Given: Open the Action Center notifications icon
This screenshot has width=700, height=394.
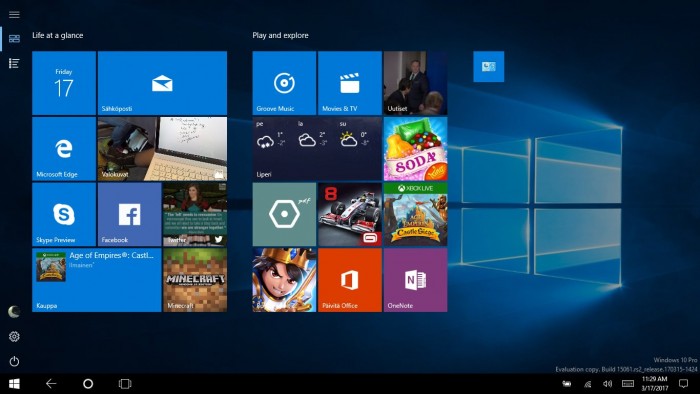Looking at the screenshot, I should coord(683,384).
